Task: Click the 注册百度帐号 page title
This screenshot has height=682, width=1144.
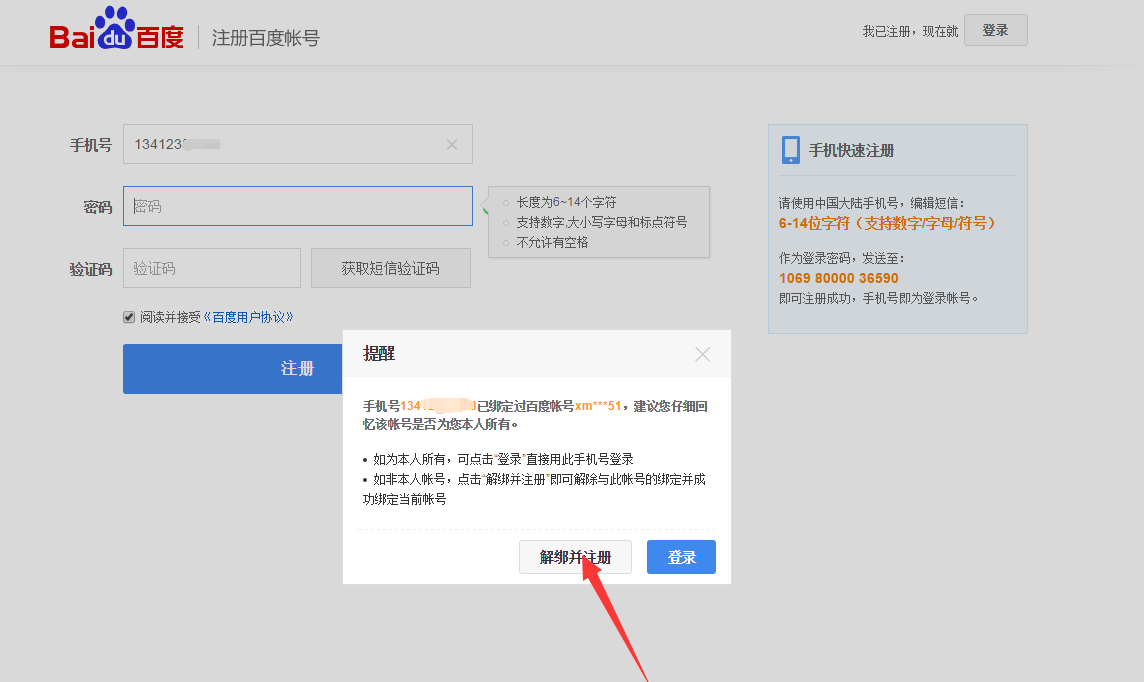Action: click(x=266, y=38)
